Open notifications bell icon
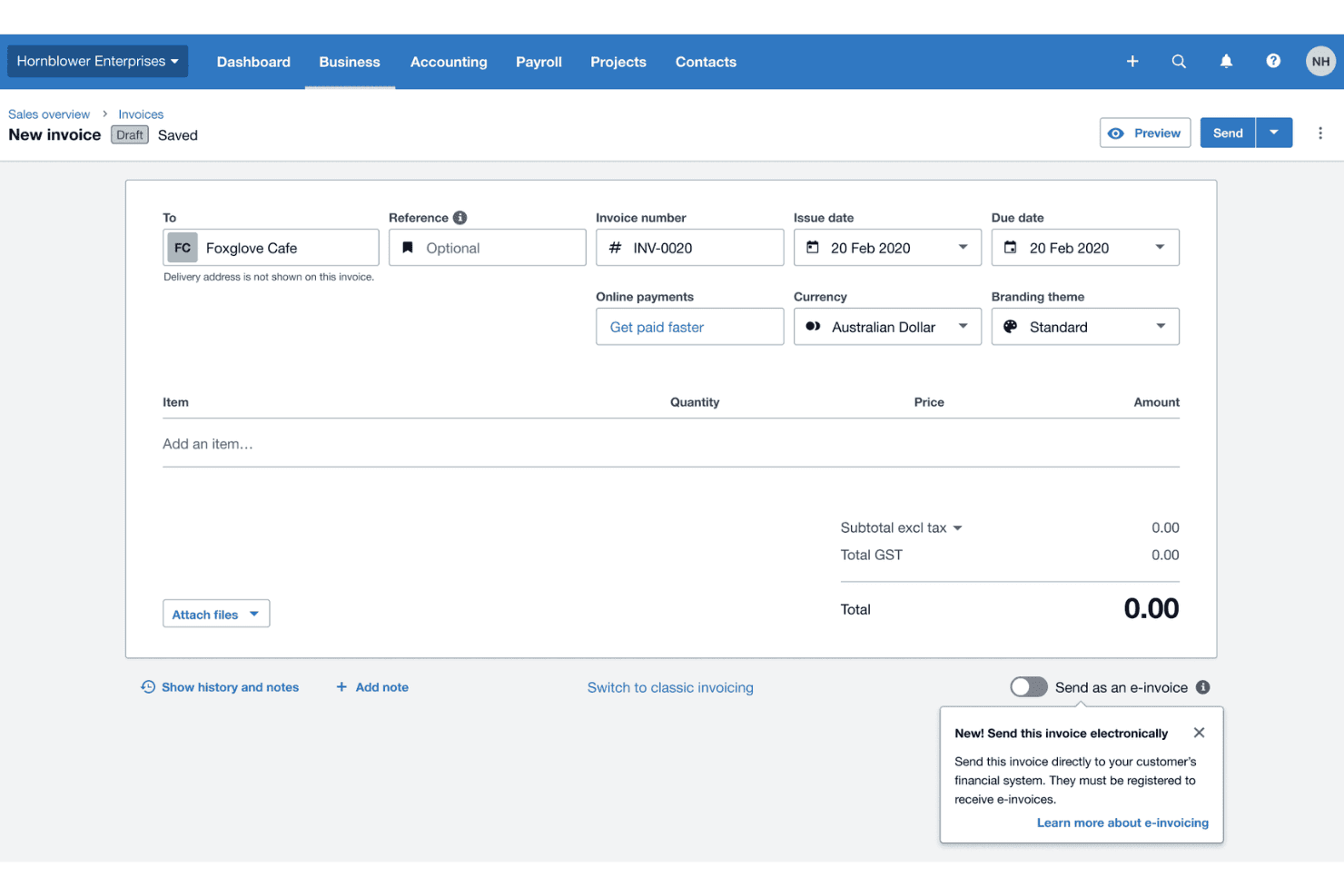 [x=1226, y=62]
